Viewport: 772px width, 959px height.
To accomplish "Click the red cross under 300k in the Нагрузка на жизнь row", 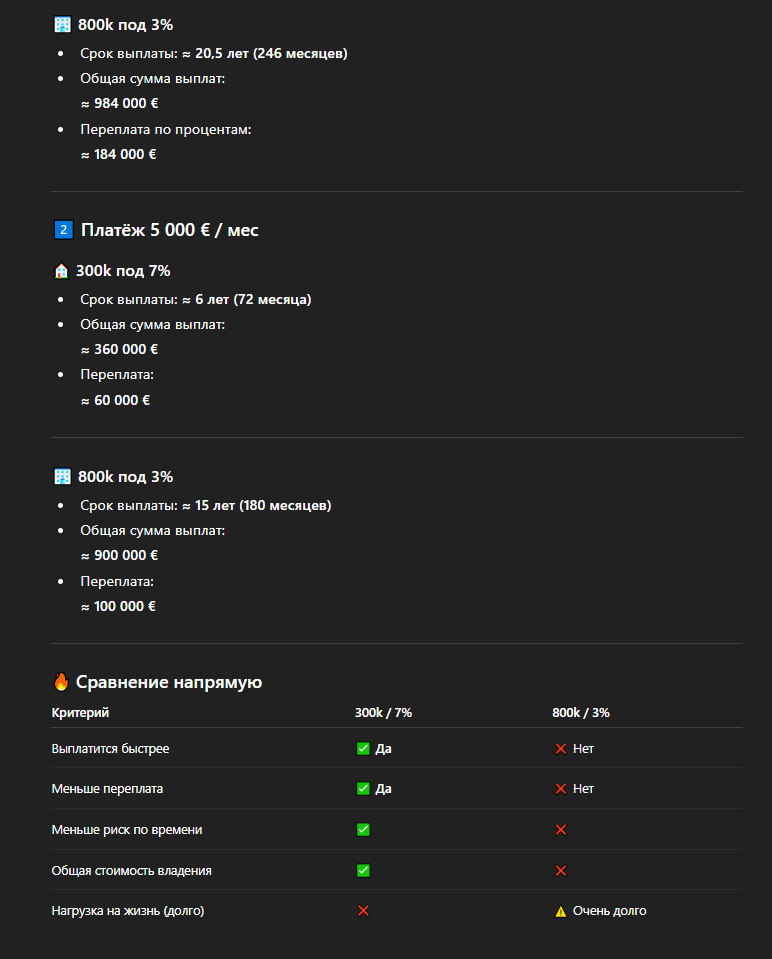I will coord(363,911).
